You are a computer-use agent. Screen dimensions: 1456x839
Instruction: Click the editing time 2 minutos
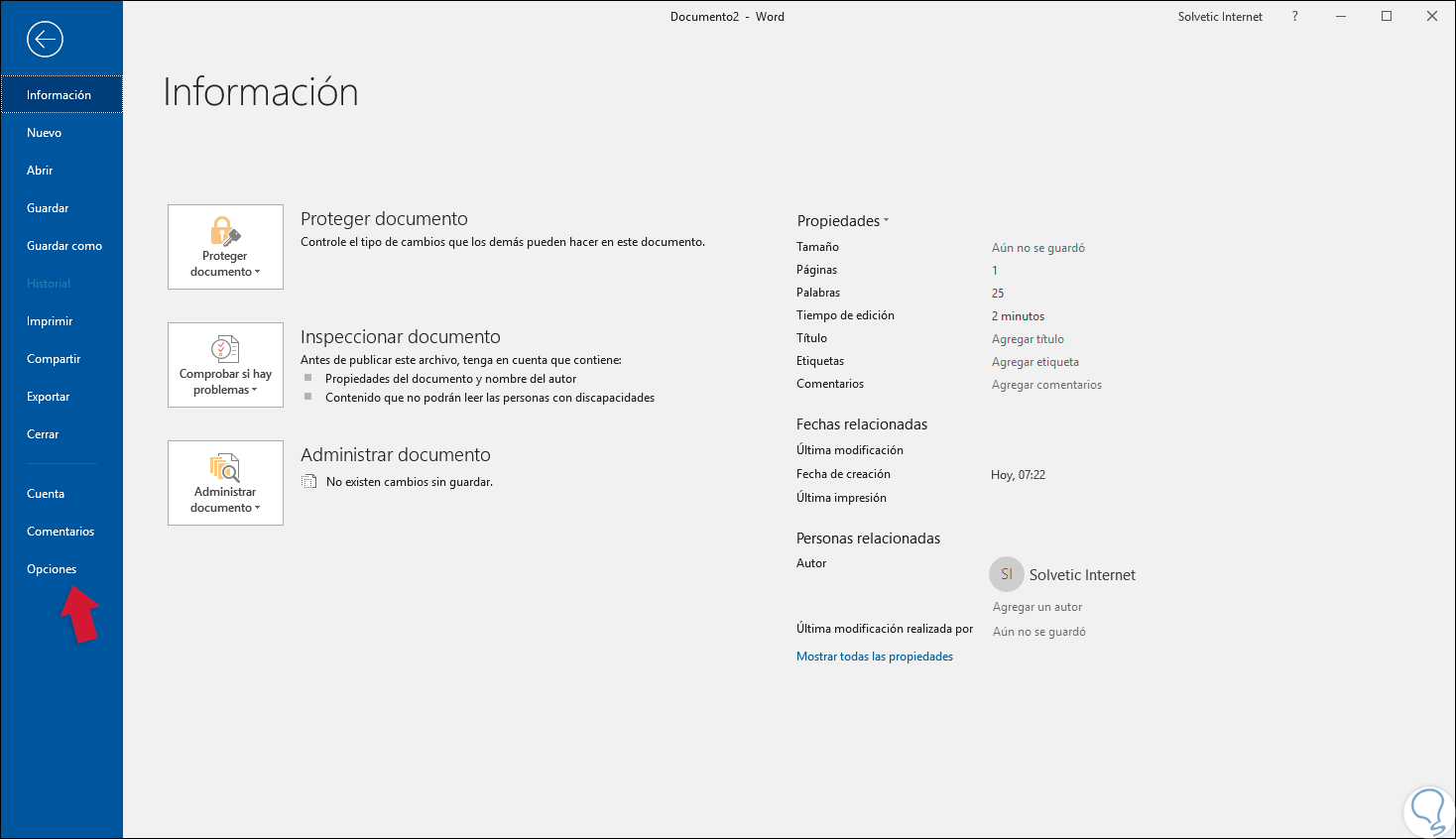1018,316
